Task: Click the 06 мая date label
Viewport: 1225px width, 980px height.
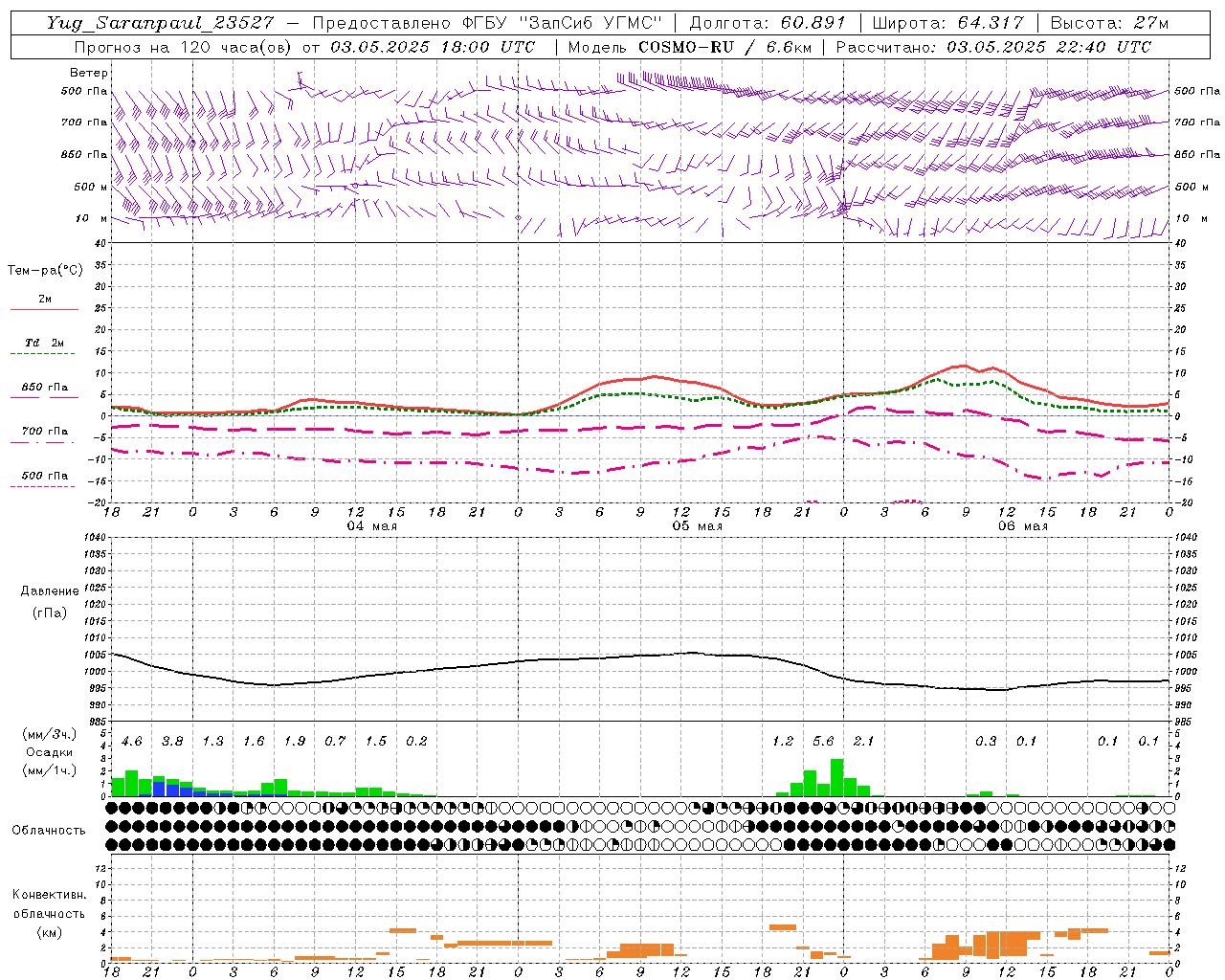Action: pos(1022,525)
